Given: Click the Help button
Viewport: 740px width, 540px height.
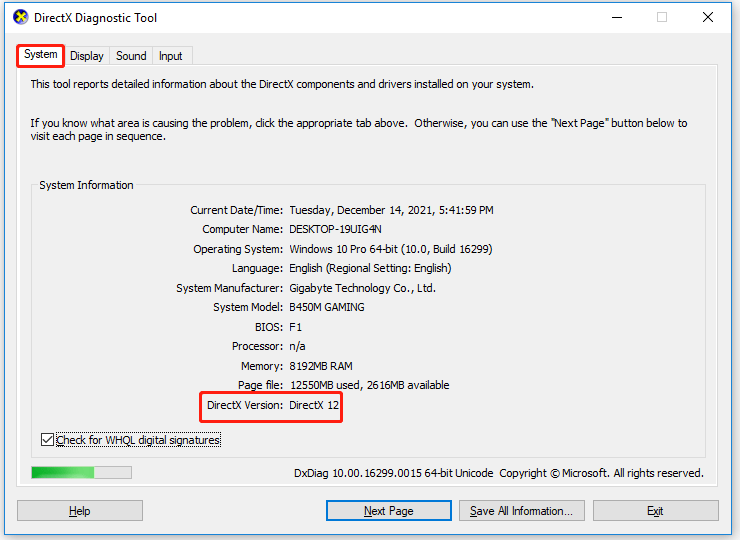Looking at the screenshot, I should point(80,511).
